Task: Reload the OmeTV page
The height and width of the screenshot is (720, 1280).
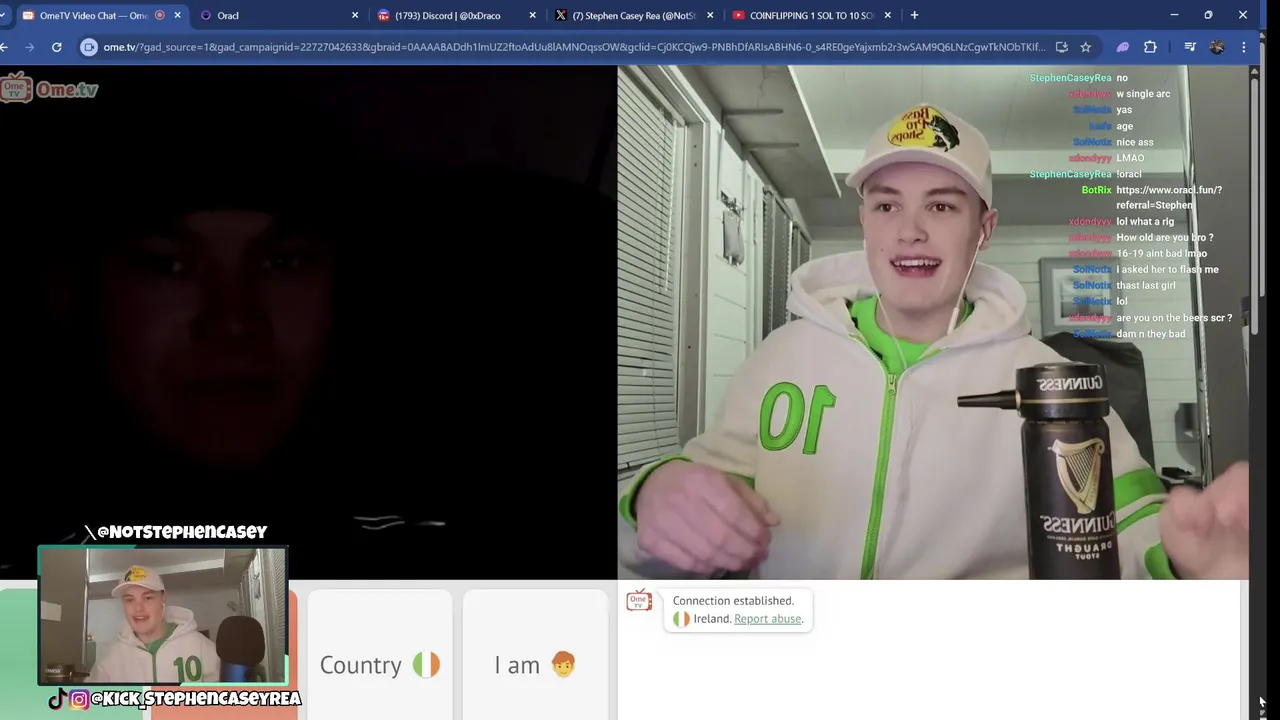Action: (57, 47)
